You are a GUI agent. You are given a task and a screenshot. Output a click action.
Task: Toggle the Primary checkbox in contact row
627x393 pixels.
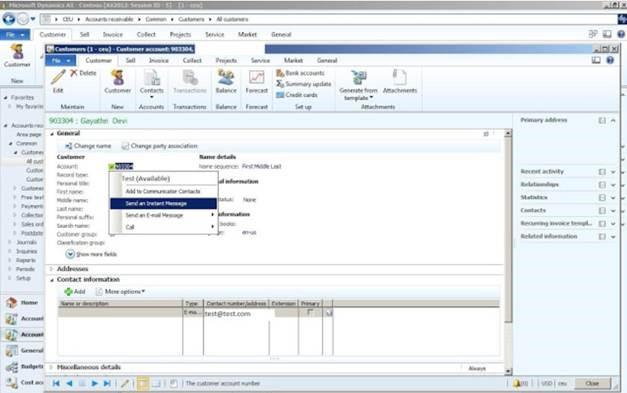[310, 312]
